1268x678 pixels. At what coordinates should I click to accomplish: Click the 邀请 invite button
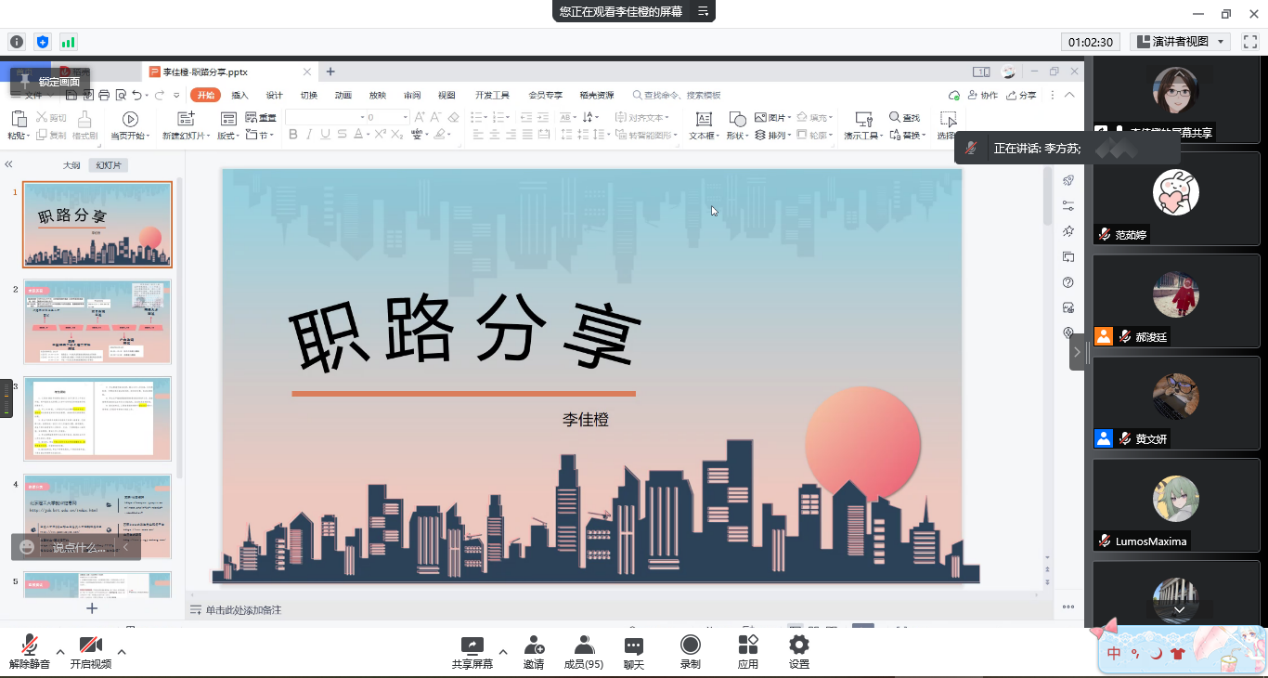tap(534, 651)
